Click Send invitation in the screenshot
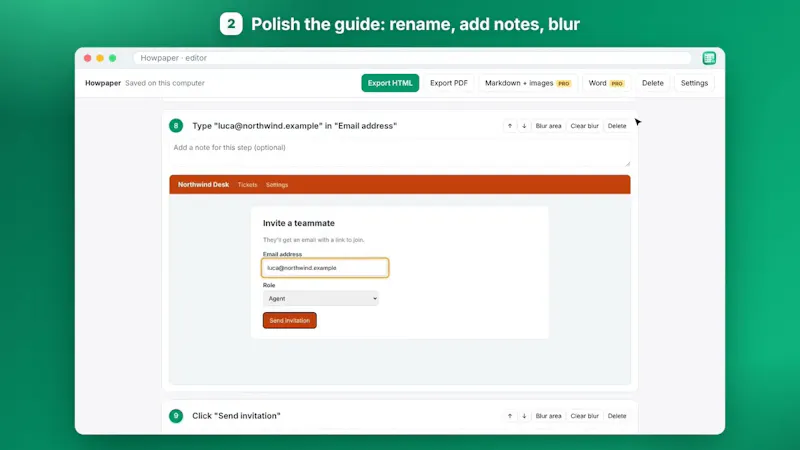This screenshot has width=800, height=450. (x=290, y=320)
